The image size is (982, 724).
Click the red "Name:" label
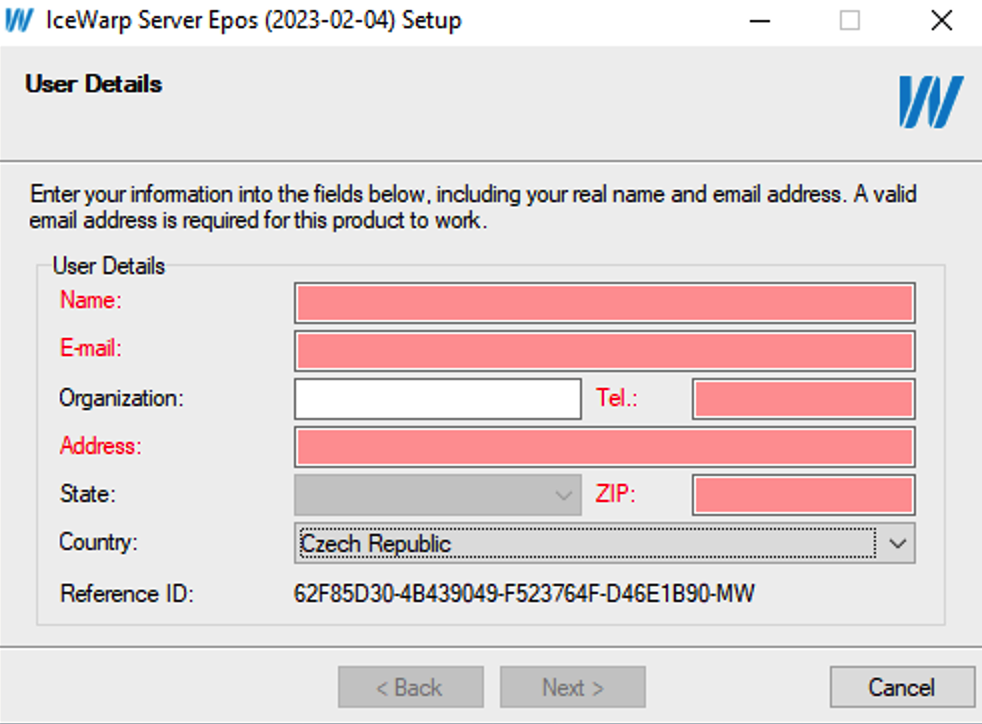pos(91,300)
